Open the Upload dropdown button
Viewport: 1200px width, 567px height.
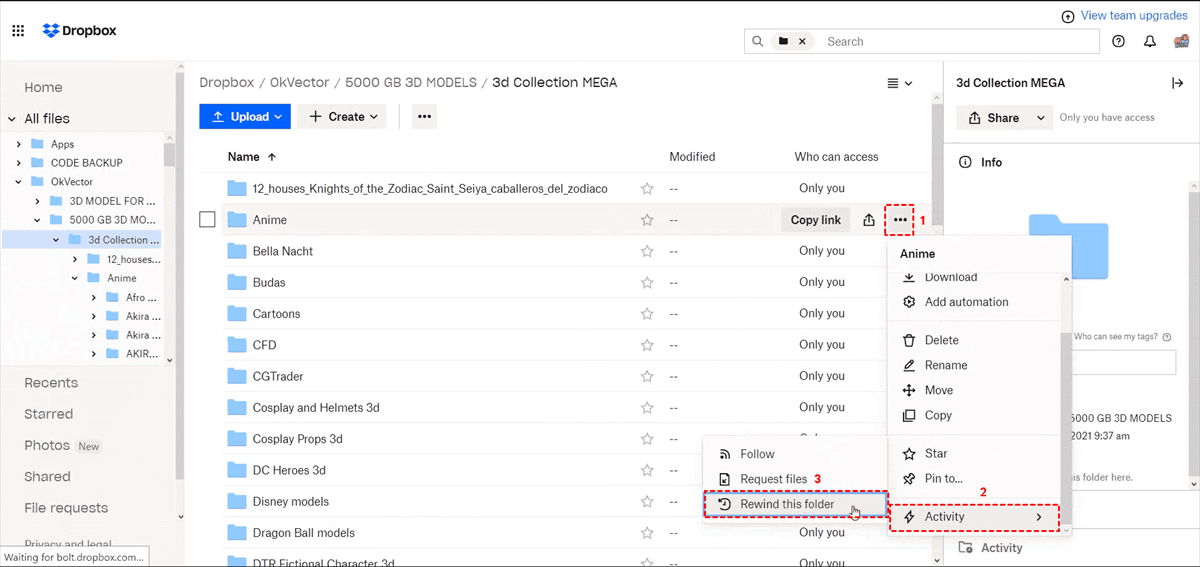click(245, 117)
